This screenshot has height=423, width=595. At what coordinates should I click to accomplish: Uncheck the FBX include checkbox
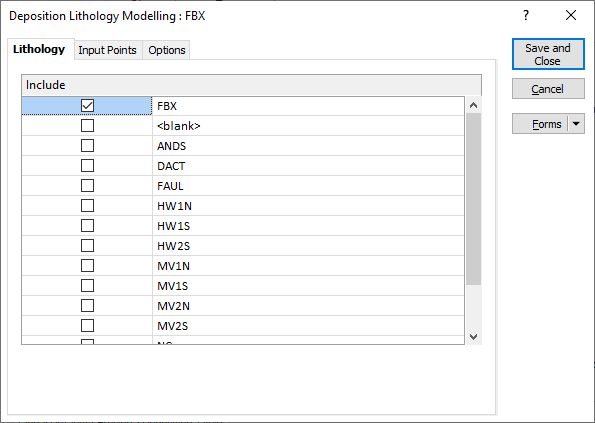[87, 105]
